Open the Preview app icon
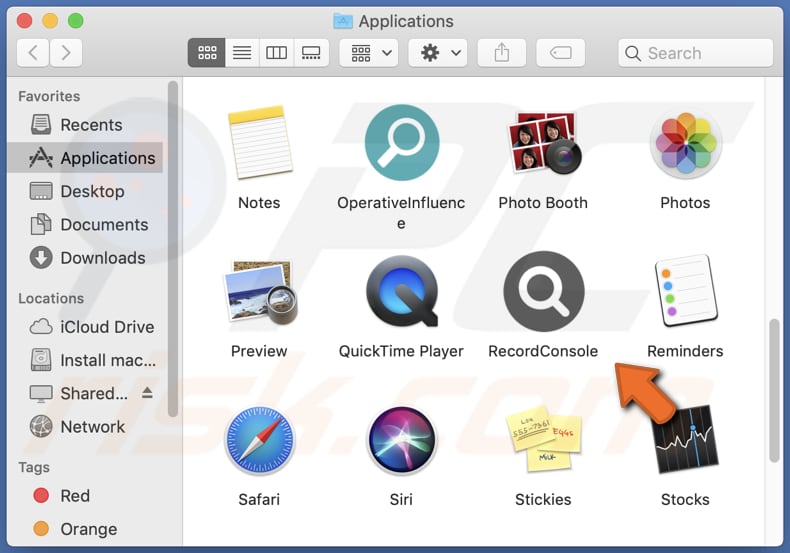Image resolution: width=790 pixels, height=553 pixels. pos(259,292)
